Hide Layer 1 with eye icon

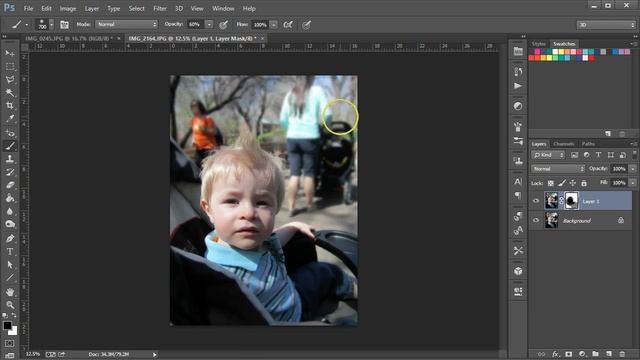536,201
